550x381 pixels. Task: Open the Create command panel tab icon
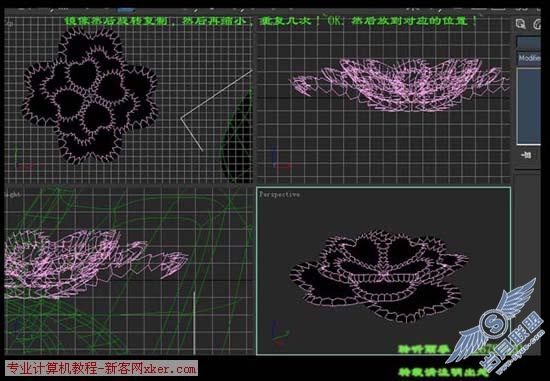click(521, 24)
